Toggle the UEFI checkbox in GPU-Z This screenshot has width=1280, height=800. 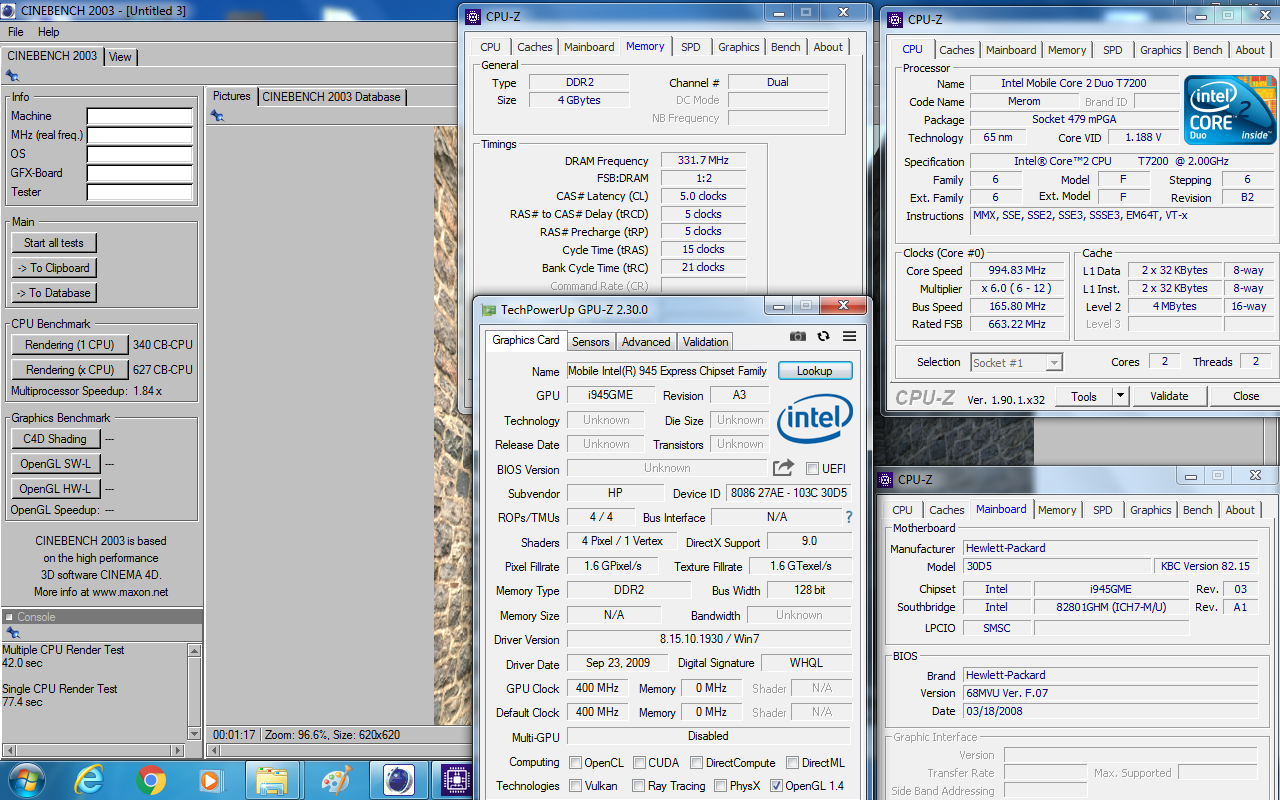coord(812,468)
